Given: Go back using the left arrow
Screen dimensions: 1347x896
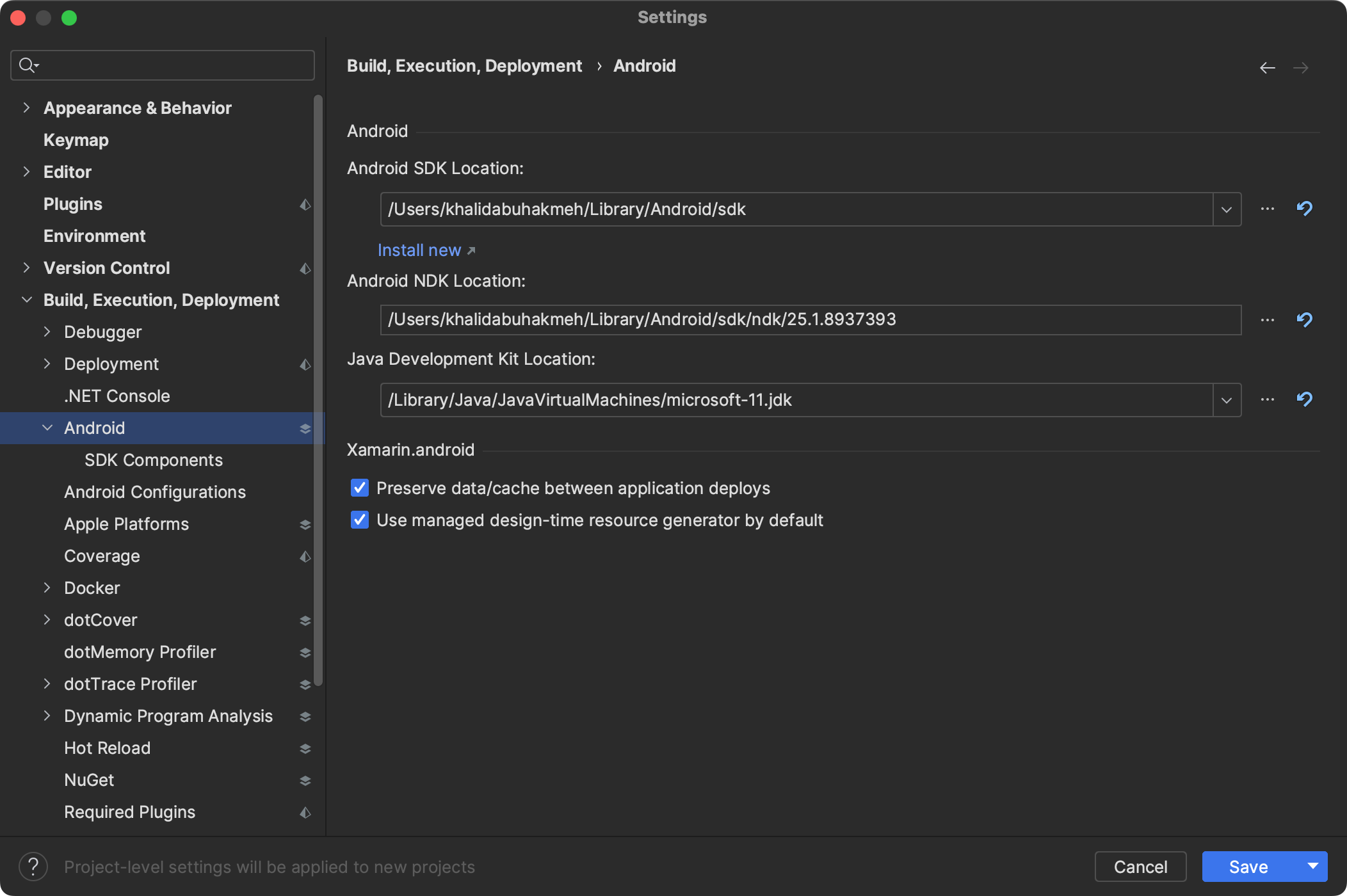Looking at the screenshot, I should [1267, 68].
